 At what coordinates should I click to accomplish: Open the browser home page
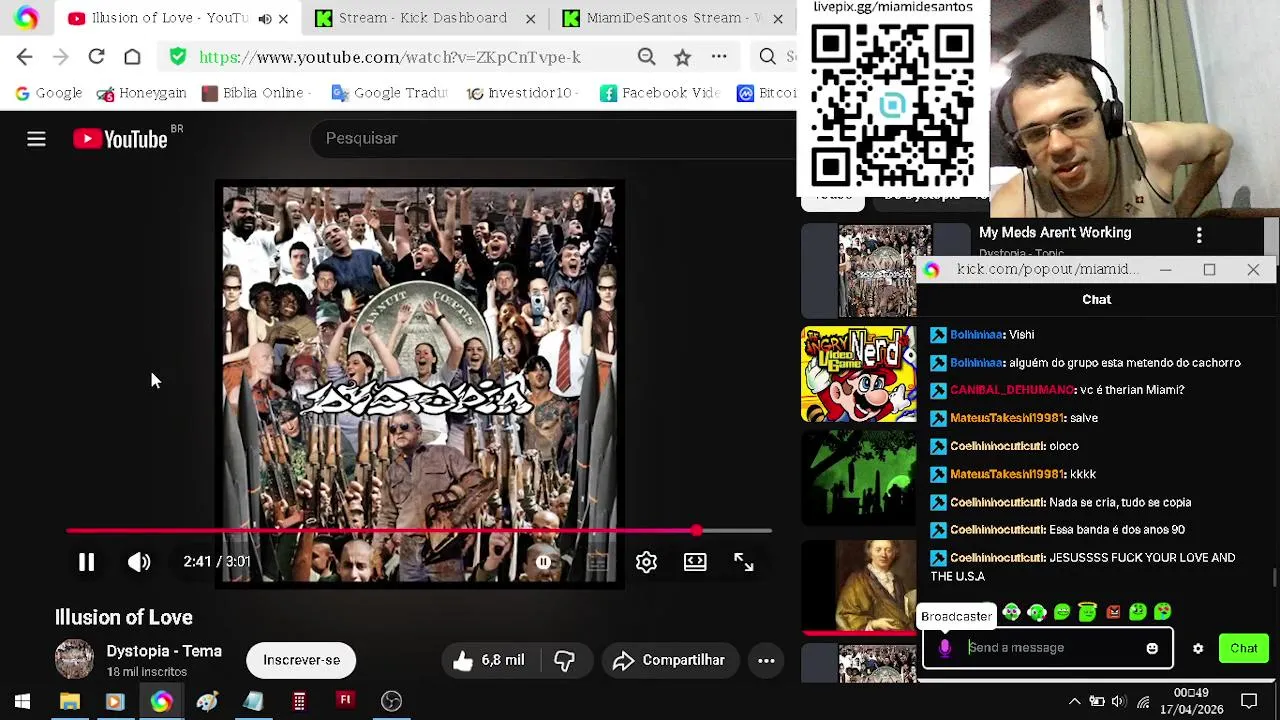coord(132,57)
